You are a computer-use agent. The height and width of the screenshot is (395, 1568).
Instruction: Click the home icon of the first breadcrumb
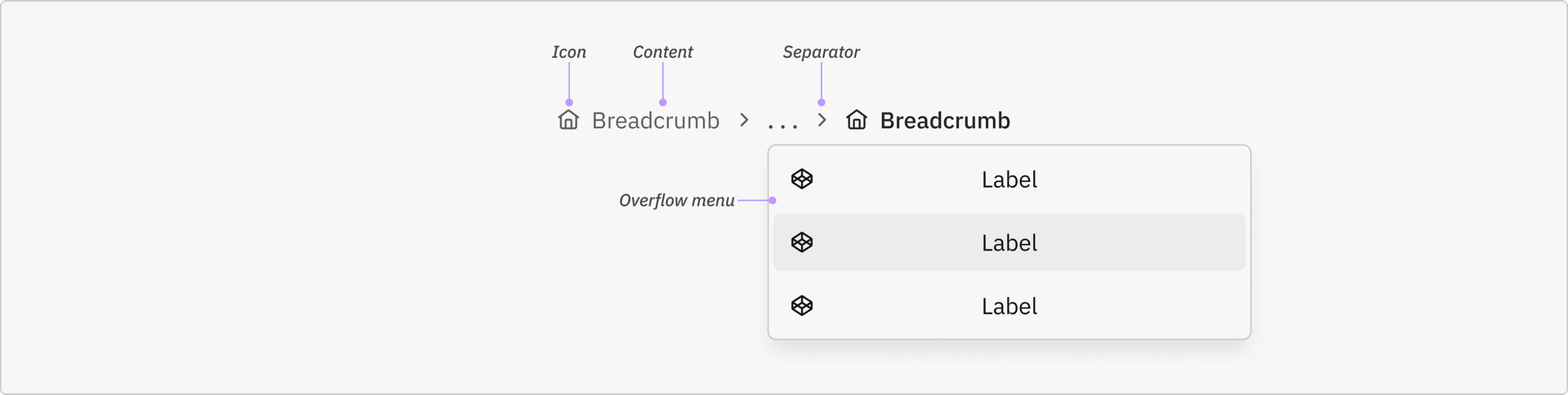click(568, 120)
